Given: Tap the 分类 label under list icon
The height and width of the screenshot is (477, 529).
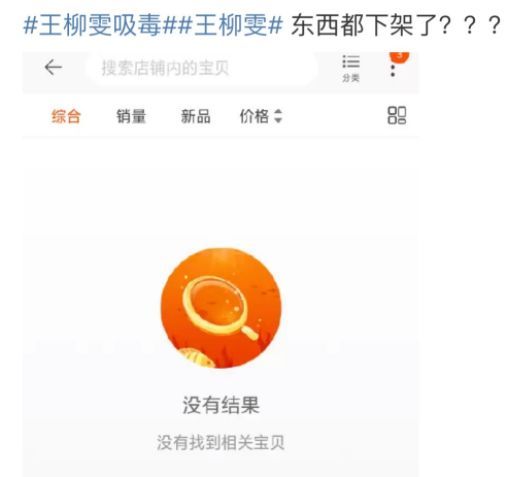Looking at the screenshot, I should (x=351, y=78).
